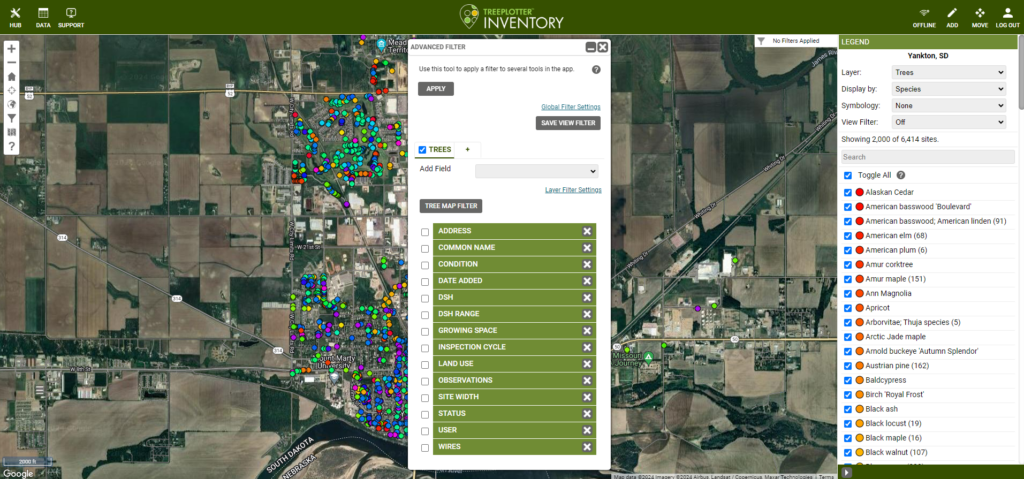Image resolution: width=1024 pixels, height=479 pixels.
Task: Uncheck Alaskan Cedar legend checkbox
Action: coord(848,193)
